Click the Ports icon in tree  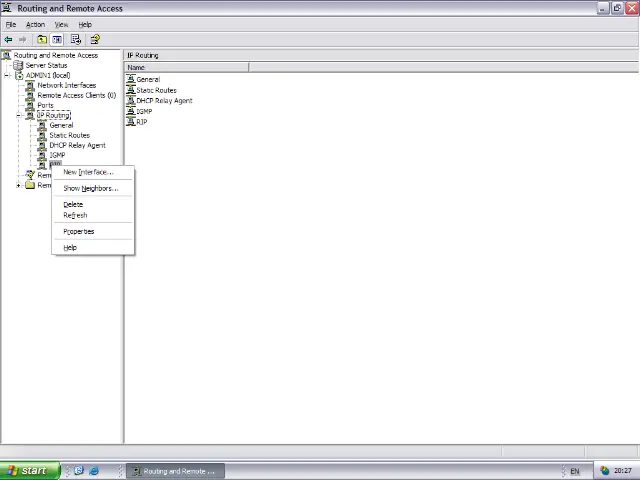pyautogui.click(x=30, y=105)
